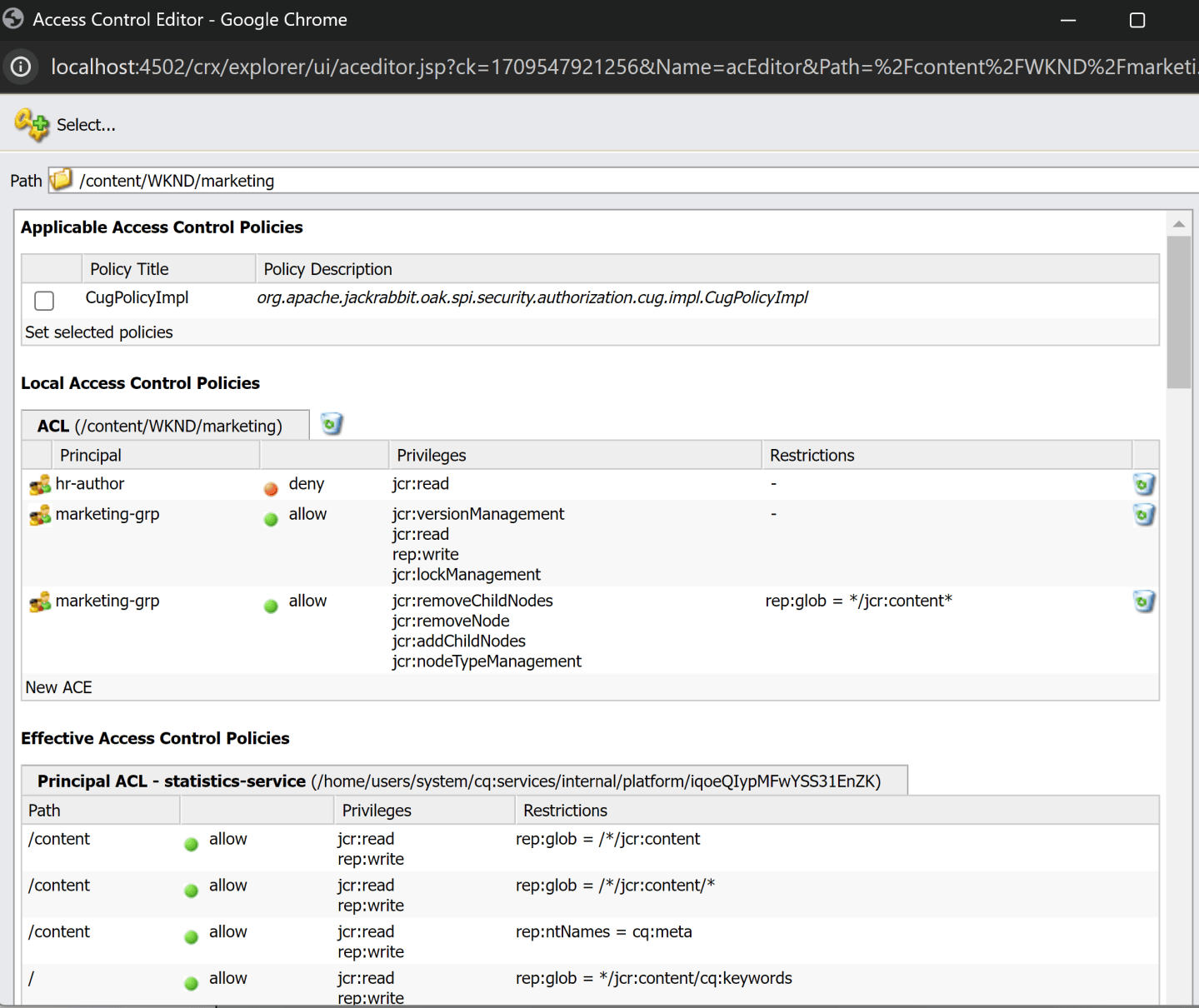The width and height of the screenshot is (1199, 1008).
Task: Click marketing-grp name in jcr:removeChildNodes row
Action: tap(107, 601)
